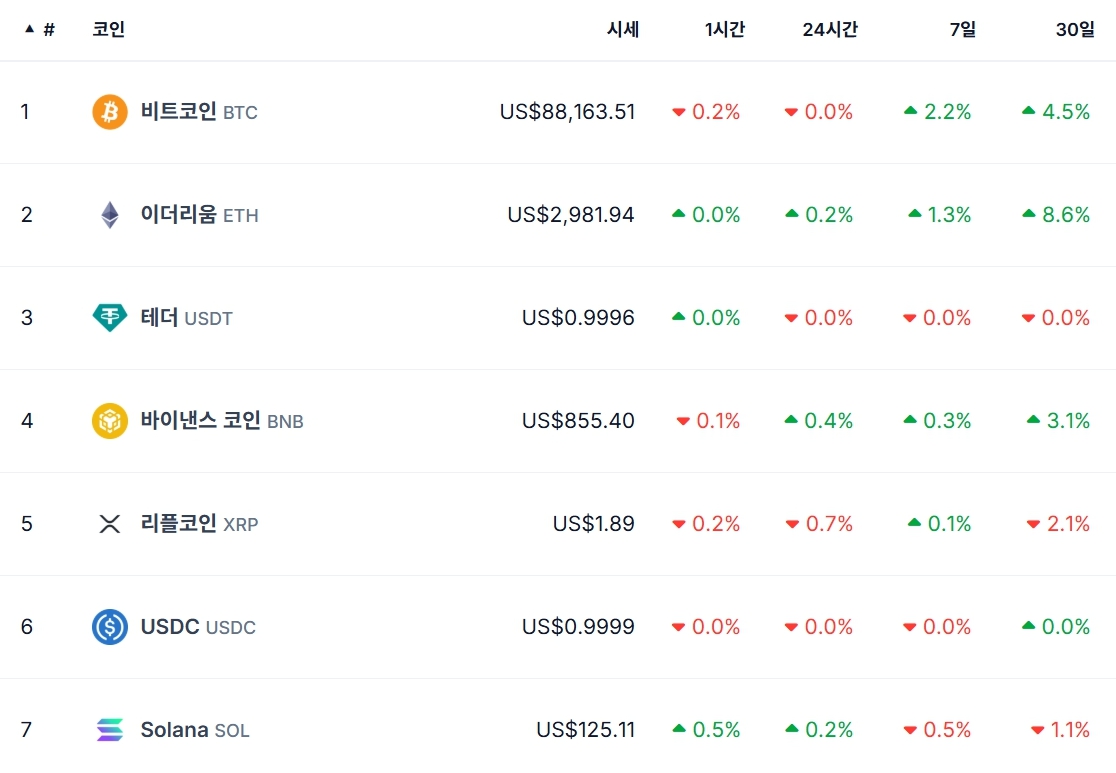Sort by 30일 change column
The image size is (1116, 773).
coord(1075,30)
